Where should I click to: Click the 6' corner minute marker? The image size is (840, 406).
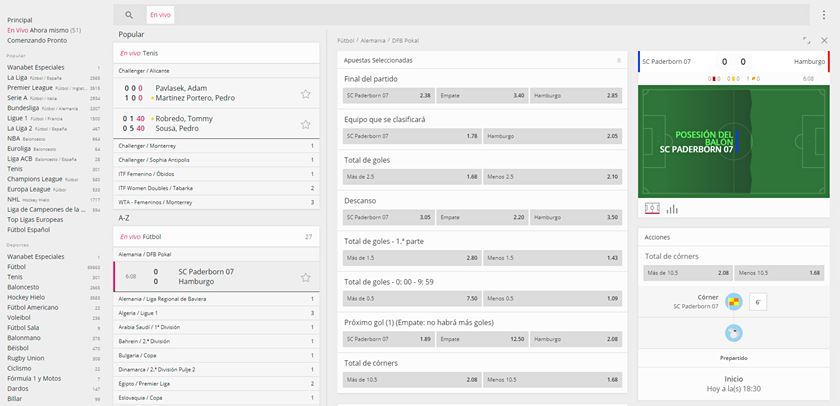click(x=758, y=302)
